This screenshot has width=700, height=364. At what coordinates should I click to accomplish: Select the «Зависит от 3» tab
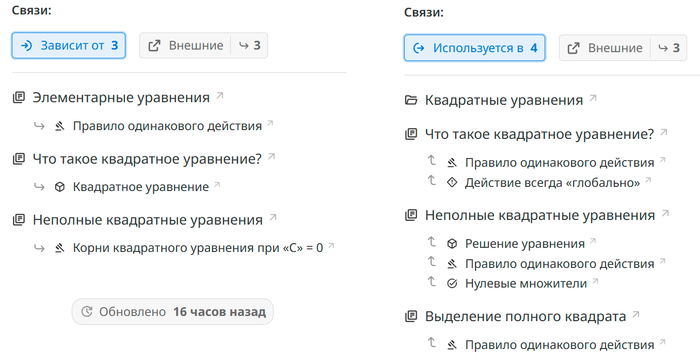coord(69,46)
